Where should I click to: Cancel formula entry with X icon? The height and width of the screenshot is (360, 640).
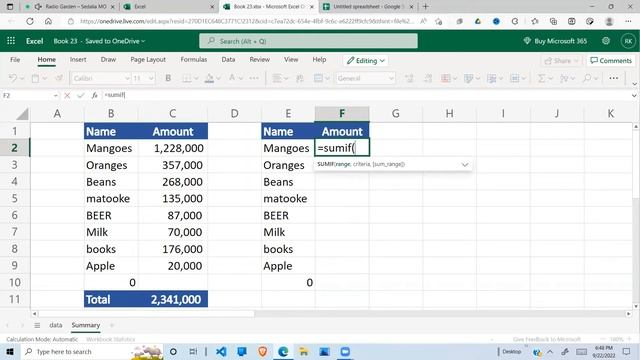(x=67, y=95)
